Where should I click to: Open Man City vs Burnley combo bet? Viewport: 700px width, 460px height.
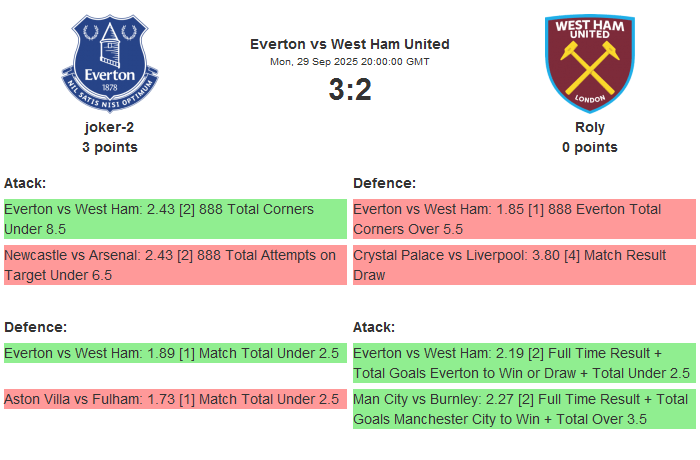pos(524,409)
